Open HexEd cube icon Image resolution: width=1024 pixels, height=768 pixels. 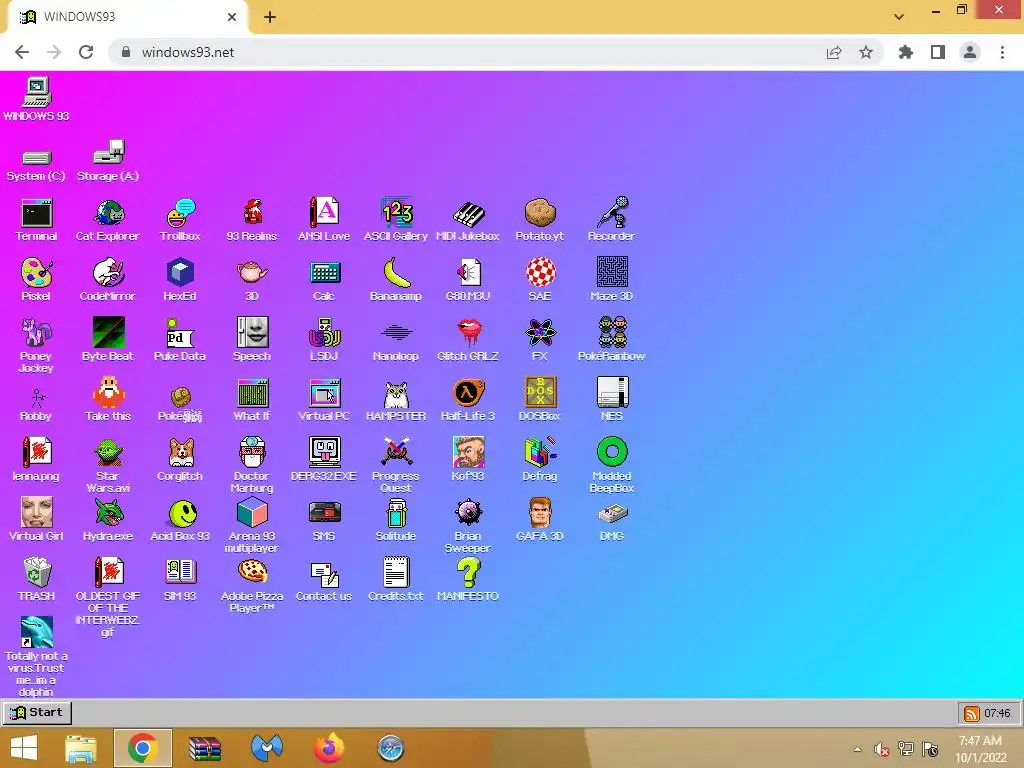[x=180, y=280]
